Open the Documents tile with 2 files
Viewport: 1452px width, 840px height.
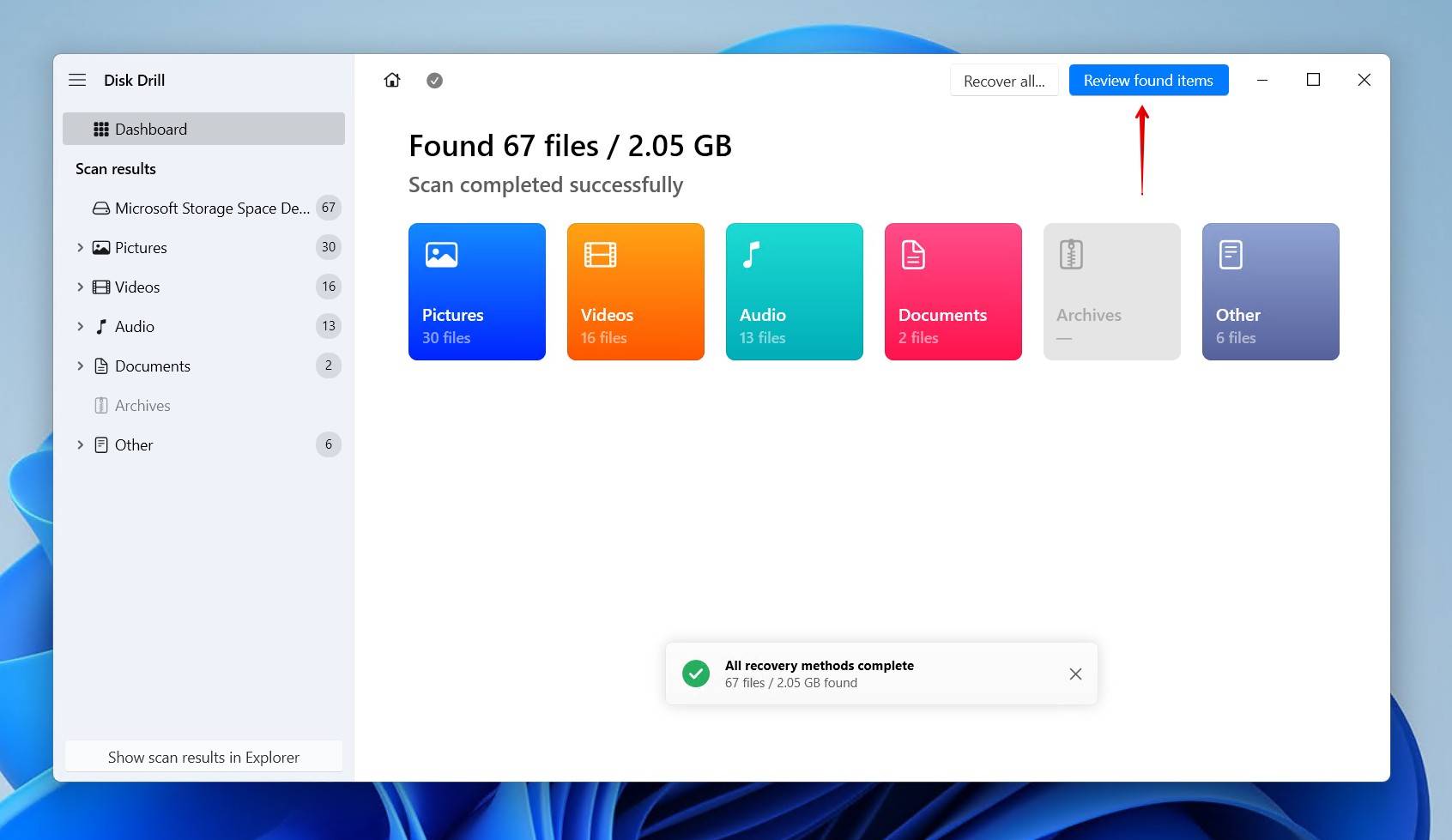[x=953, y=292]
